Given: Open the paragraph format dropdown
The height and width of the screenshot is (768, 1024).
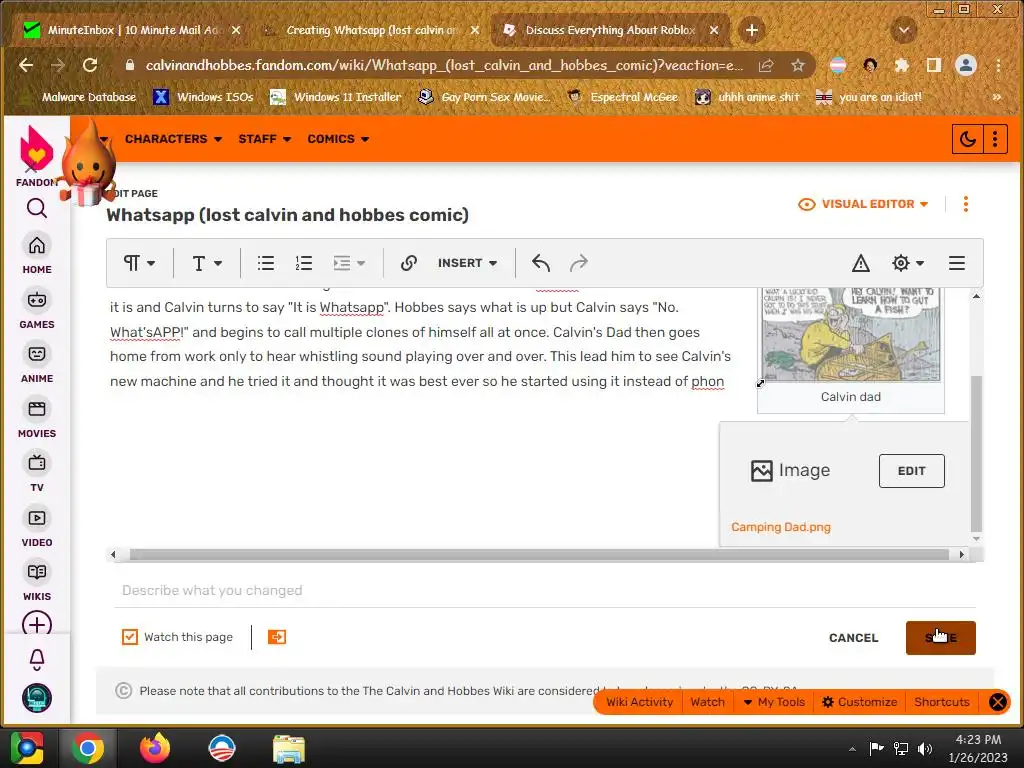Looking at the screenshot, I should point(139,263).
